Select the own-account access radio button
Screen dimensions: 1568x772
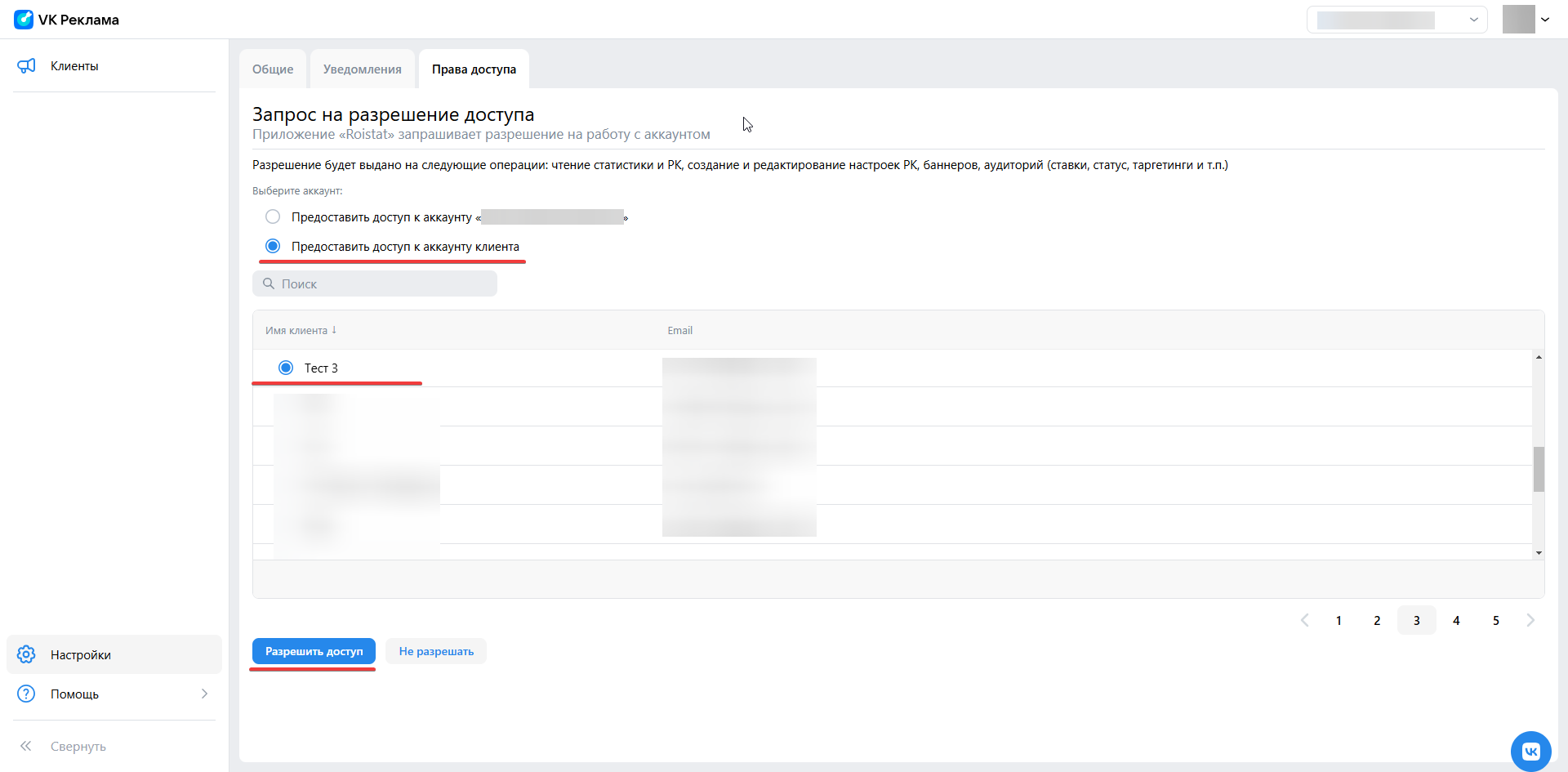coord(273,216)
